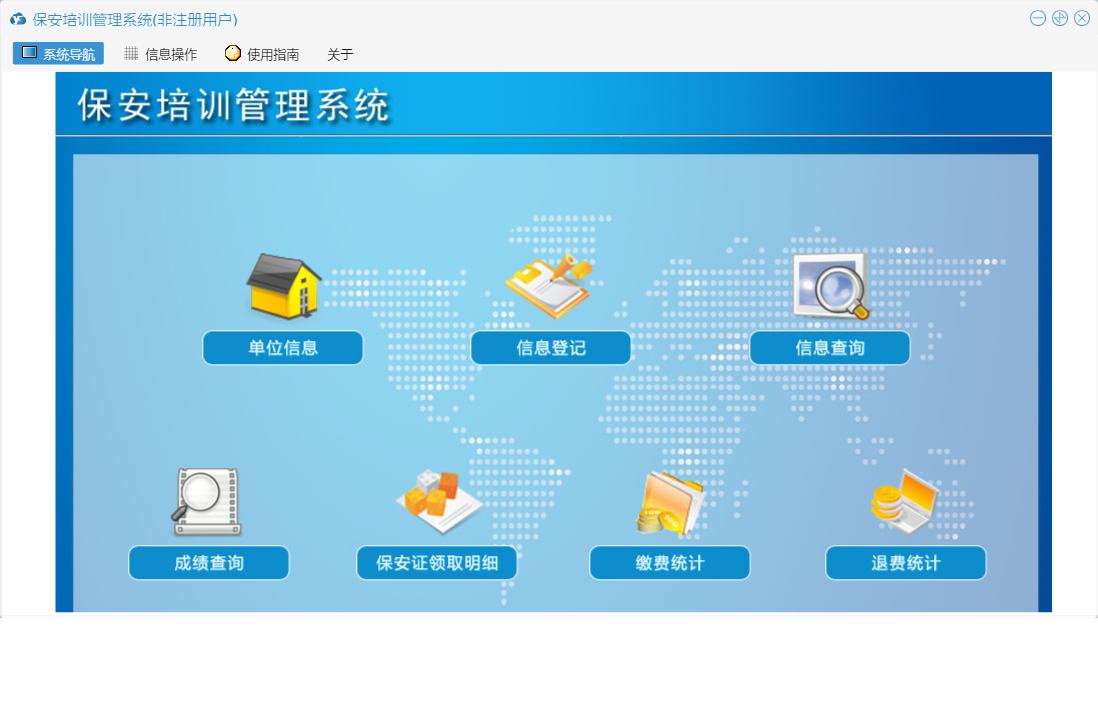The height and width of the screenshot is (719, 1098).
Task: Maximize the window with the middle title button
Action: click(1060, 18)
